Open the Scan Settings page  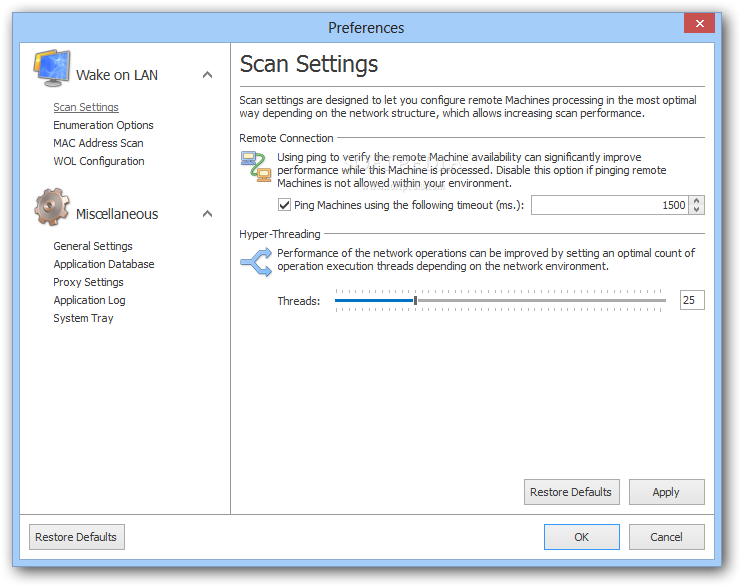point(86,107)
